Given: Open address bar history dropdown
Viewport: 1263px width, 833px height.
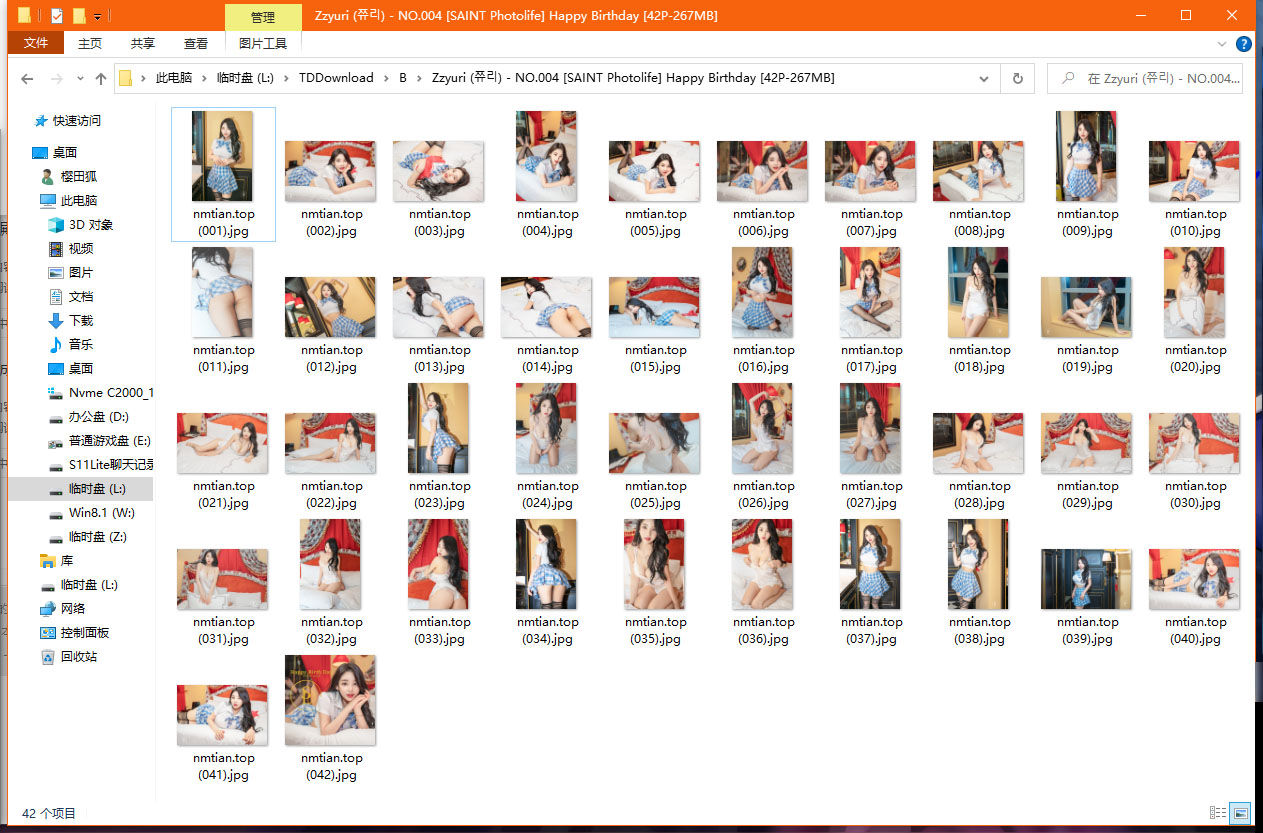Looking at the screenshot, I should tap(984, 78).
